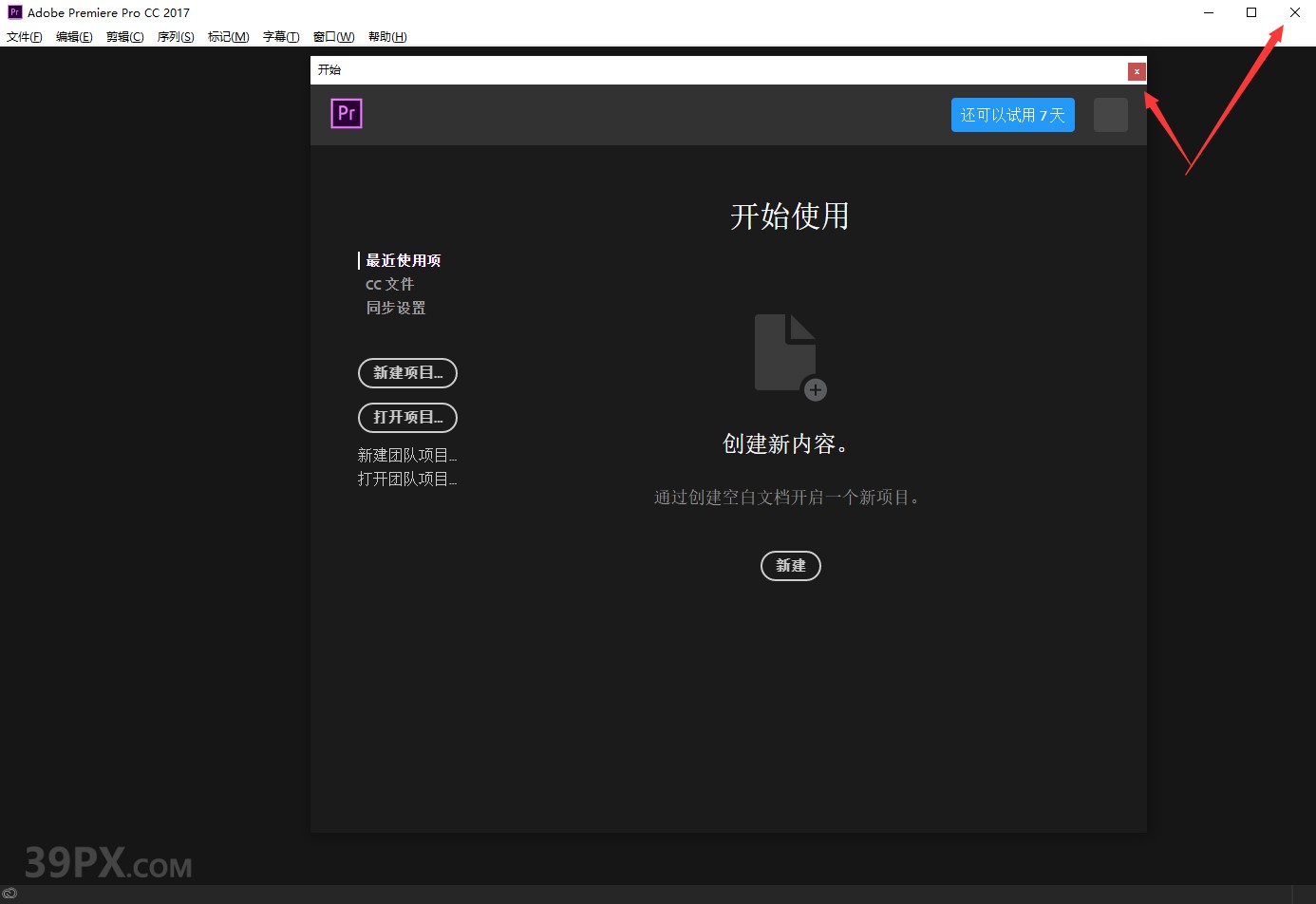Image resolution: width=1316 pixels, height=904 pixels.
Task: Open the 帮助 menu
Action: click(387, 36)
